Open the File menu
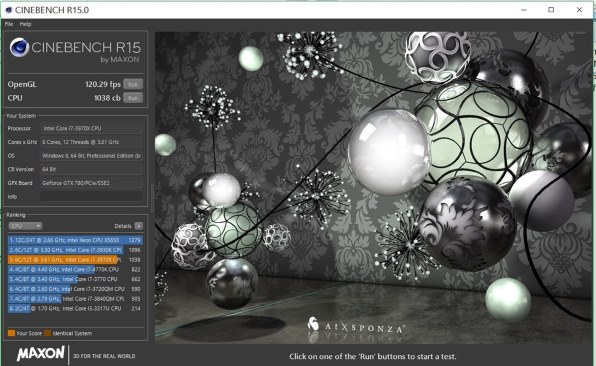This screenshot has height=366, width=596. point(9,24)
